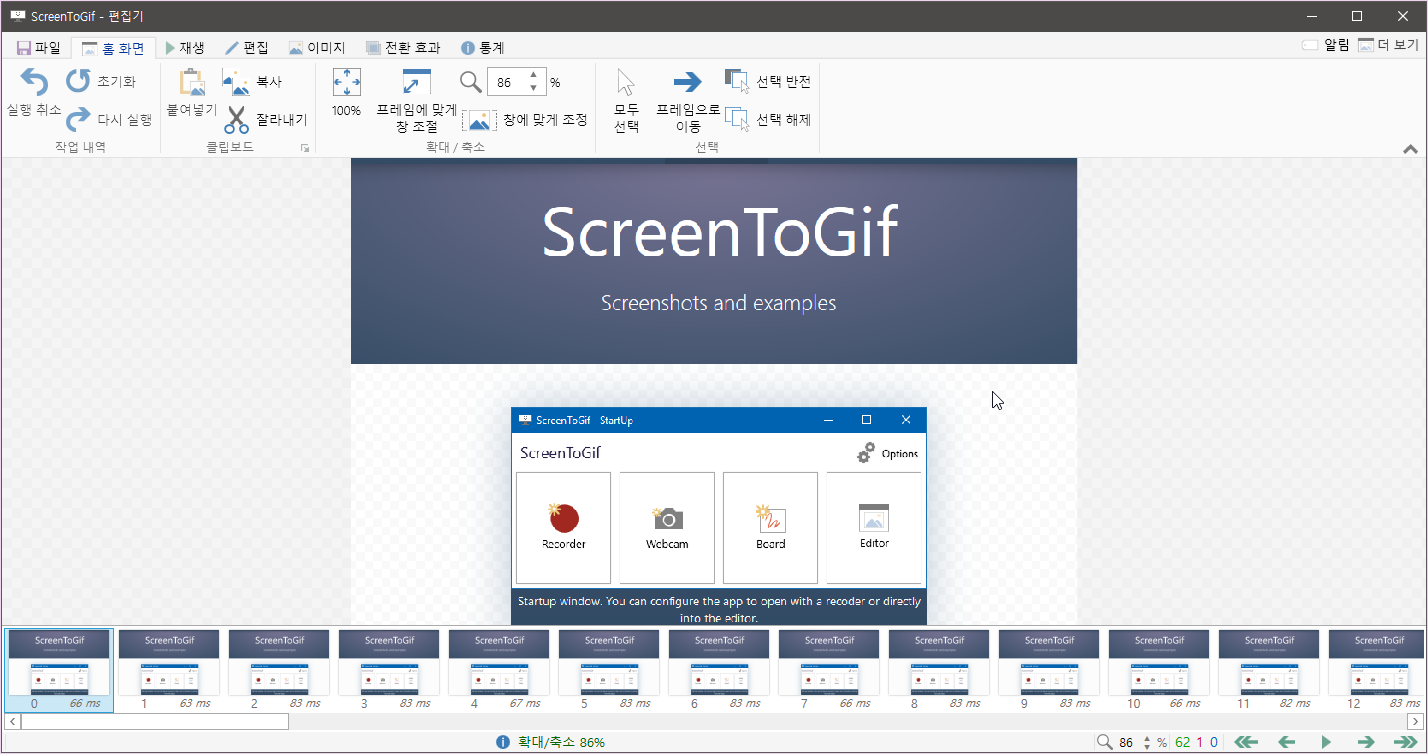Collapse the ribbon with chevron arrow
Image resolution: width=1428 pixels, height=754 pixels.
click(1410, 149)
